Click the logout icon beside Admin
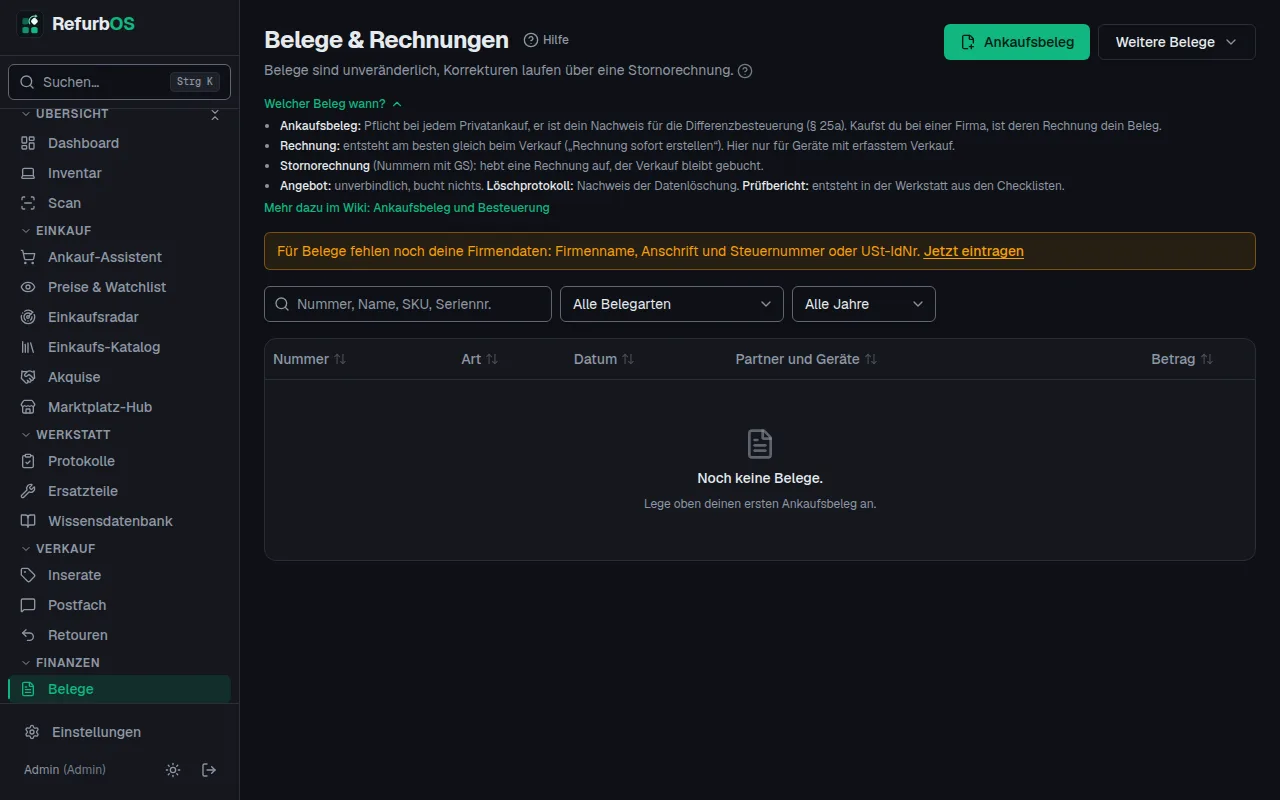 [x=209, y=770]
